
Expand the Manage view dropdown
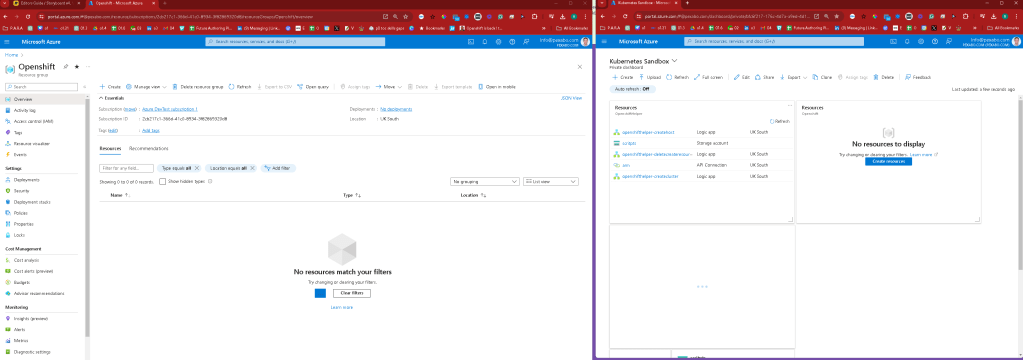pos(146,86)
